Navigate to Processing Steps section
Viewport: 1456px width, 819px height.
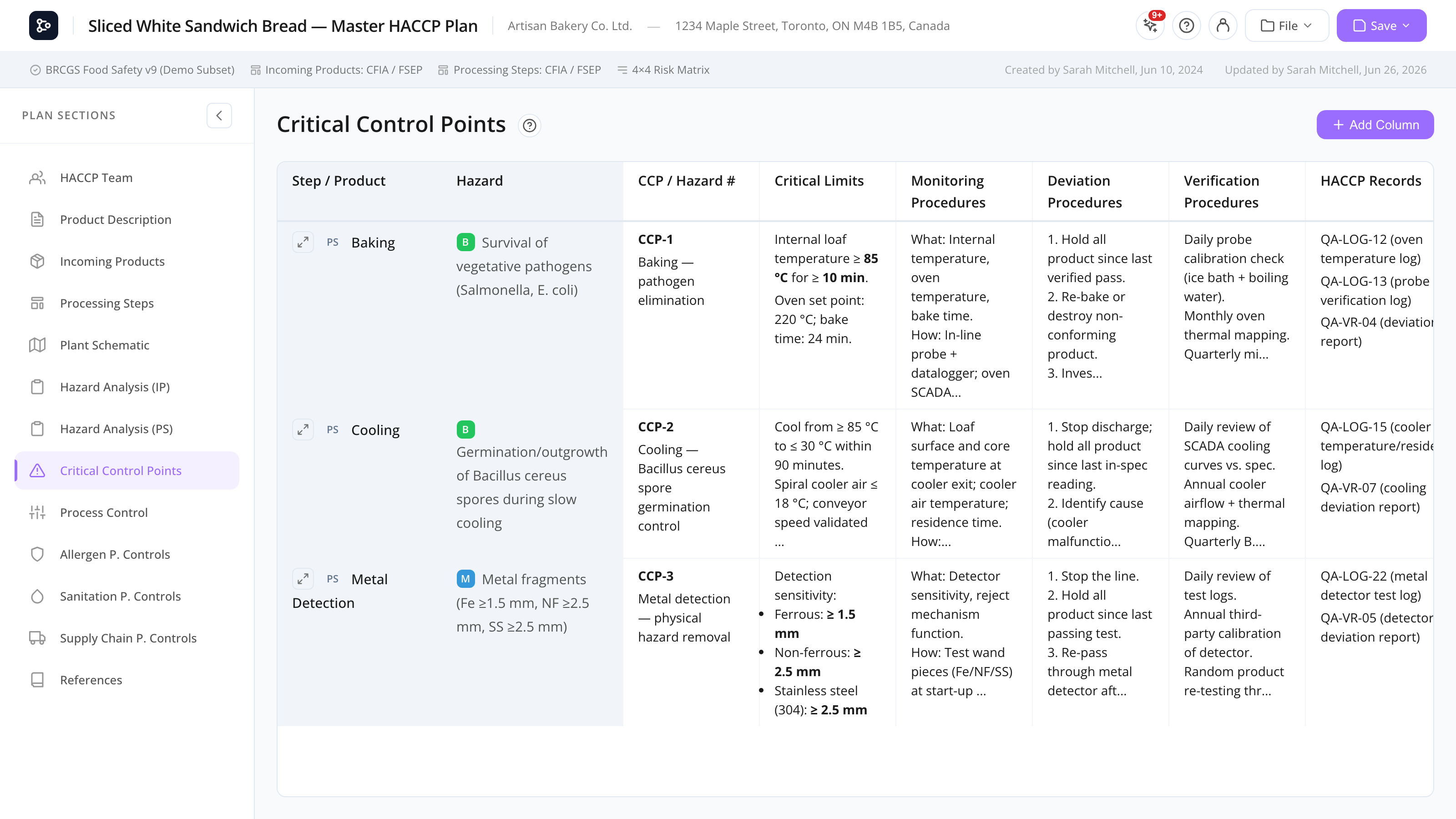[x=127, y=303]
